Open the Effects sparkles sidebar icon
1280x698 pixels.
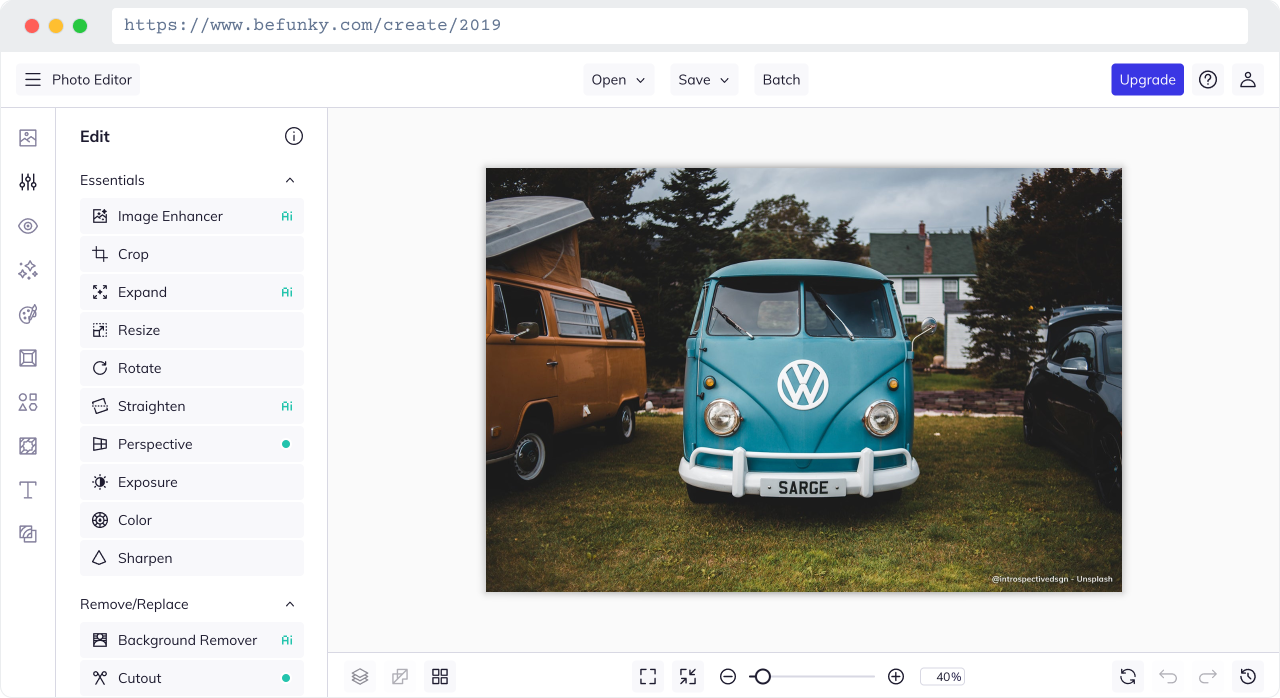coord(28,270)
